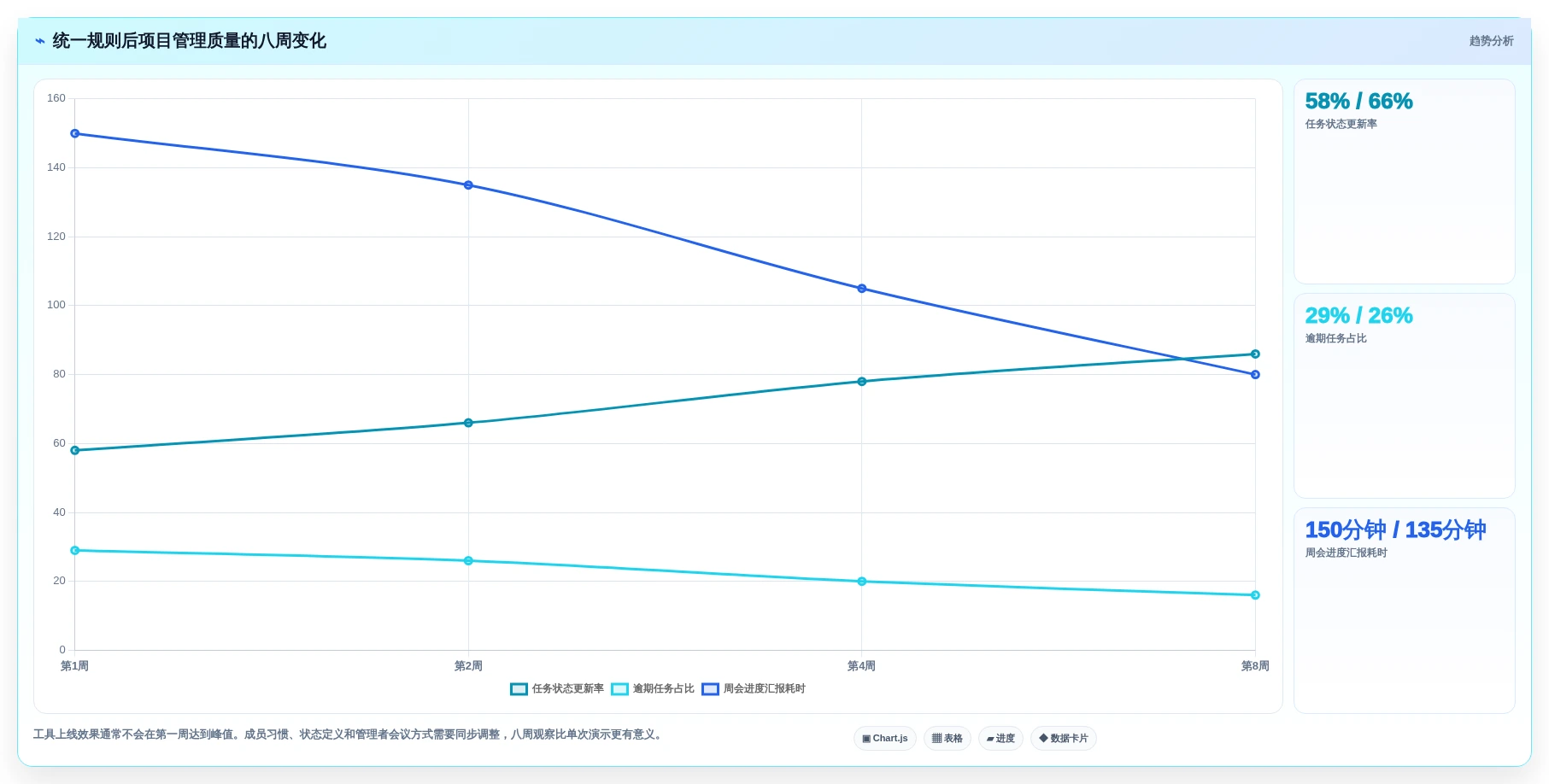Click the 第2周 point at 135 on the blue line
The height and width of the screenshot is (784, 1549).
[468, 185]
